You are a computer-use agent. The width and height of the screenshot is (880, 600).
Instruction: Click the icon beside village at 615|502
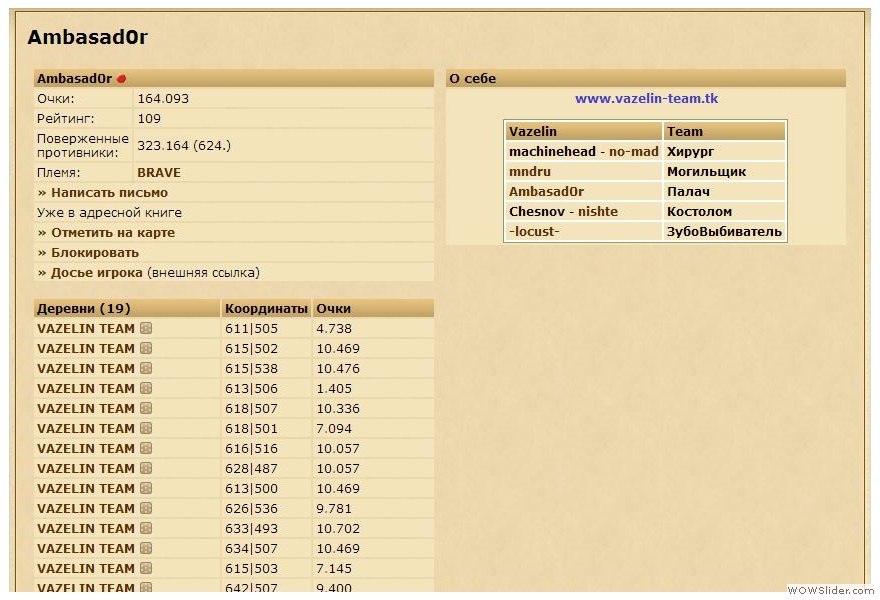[146, 348]
